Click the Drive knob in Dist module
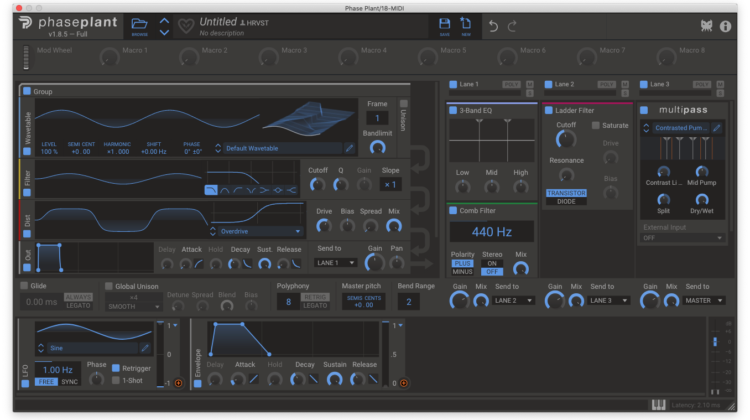The image size is (750, 420). point(324,226)
